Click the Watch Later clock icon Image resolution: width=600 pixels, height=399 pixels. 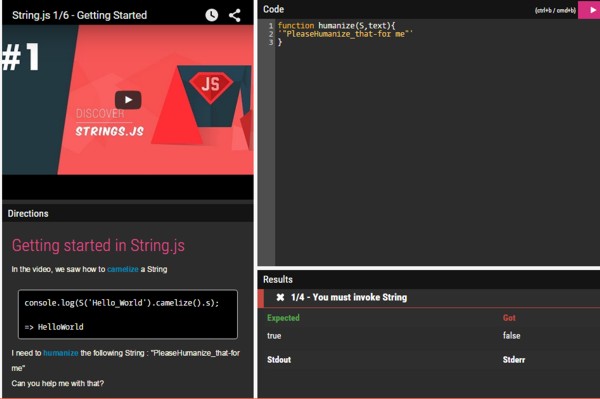pyautogui.click(x=212, y=15)
